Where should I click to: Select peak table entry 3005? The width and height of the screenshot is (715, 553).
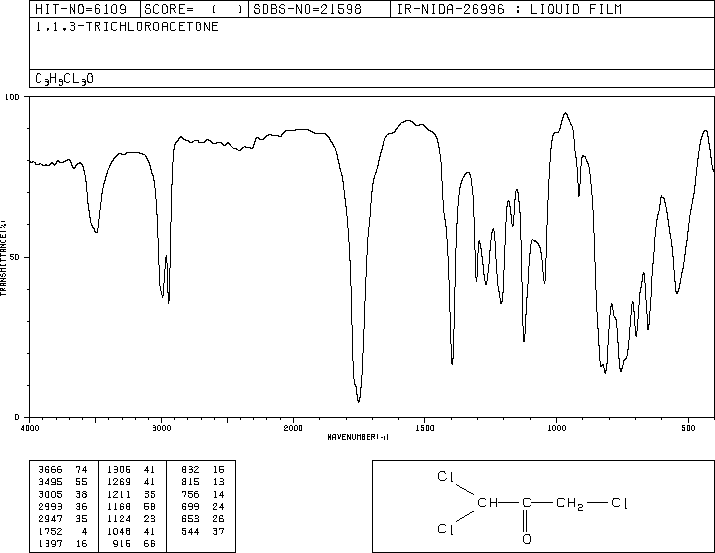coord(63,494)
